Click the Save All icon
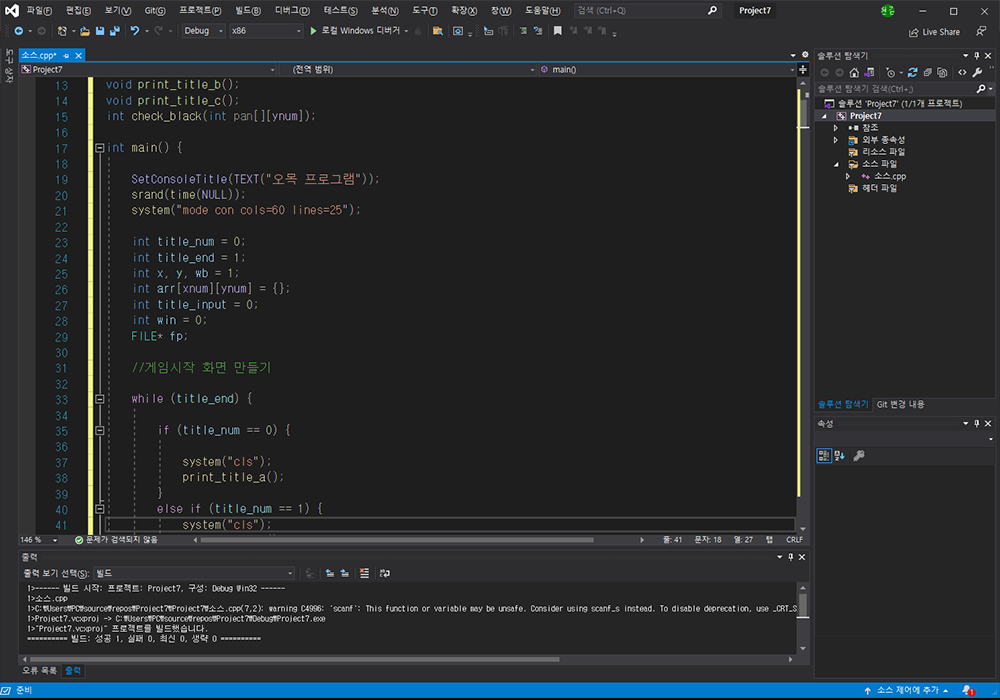The width and height of the screenshot is (1000, 700). [115, 31]
